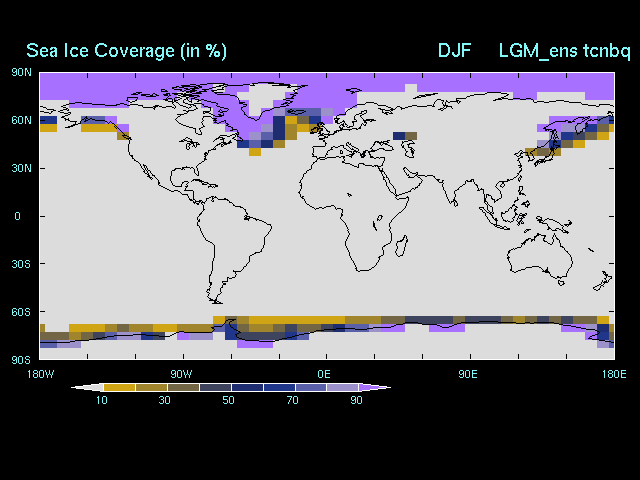
Task: Click the colorbar tick label 10
Action: [x=101, y=400]
